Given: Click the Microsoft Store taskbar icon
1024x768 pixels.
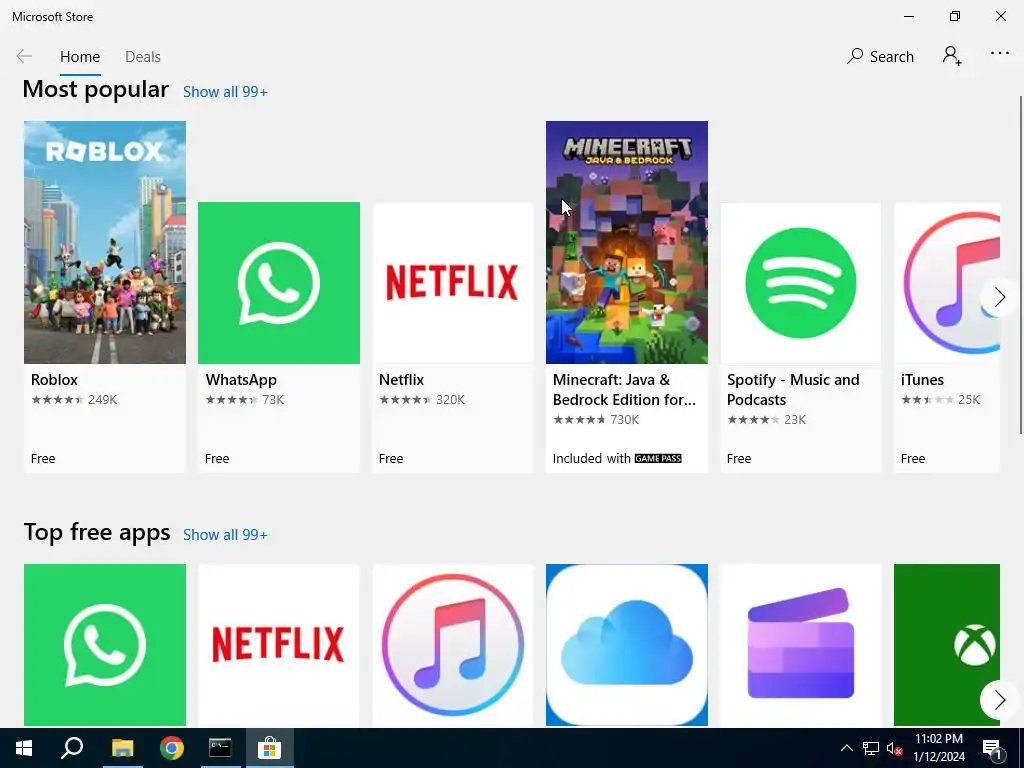Looking at the screenshot, I should (x=269, y=748).
